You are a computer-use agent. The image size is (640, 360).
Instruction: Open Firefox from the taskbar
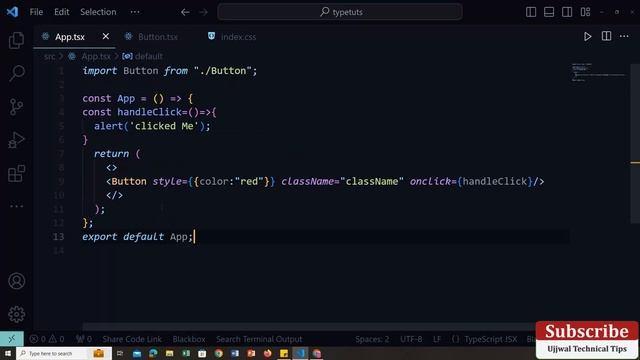pos(267,353)
